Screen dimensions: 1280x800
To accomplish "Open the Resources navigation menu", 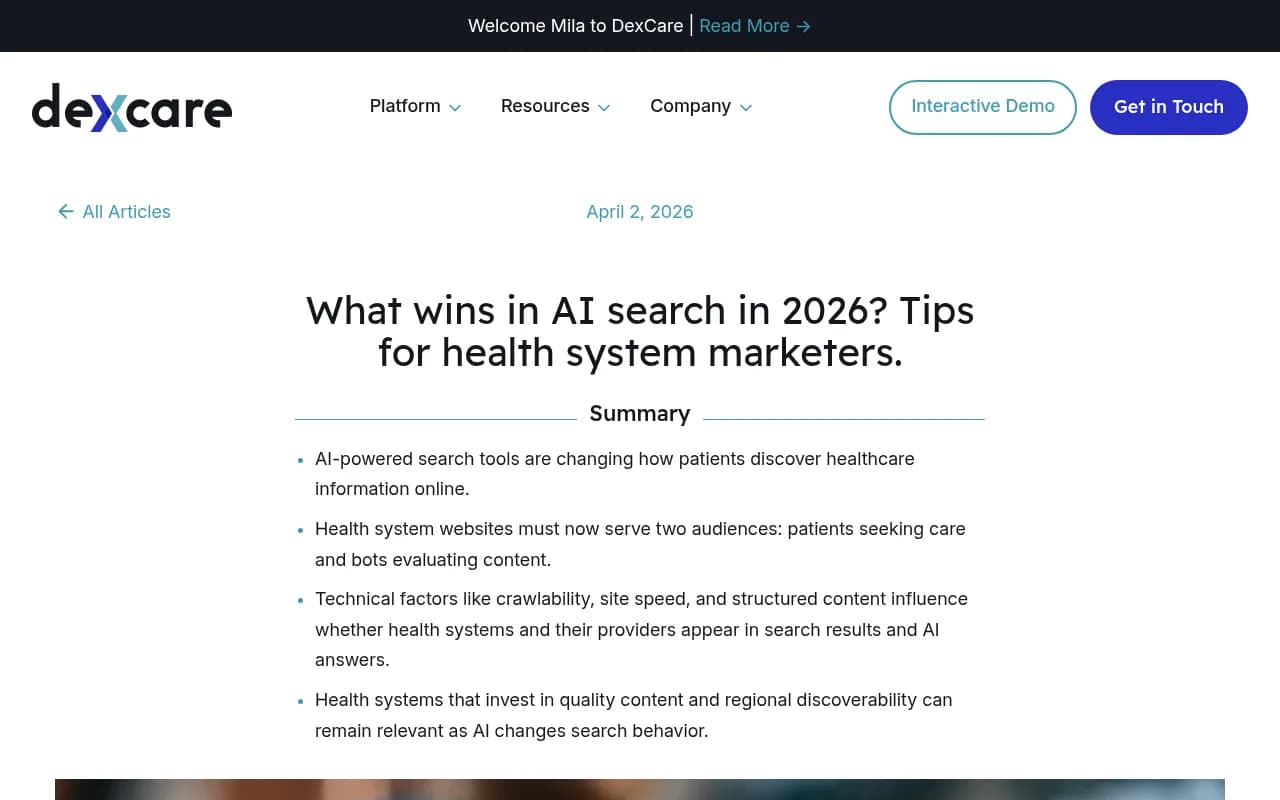I will point(545,106).
